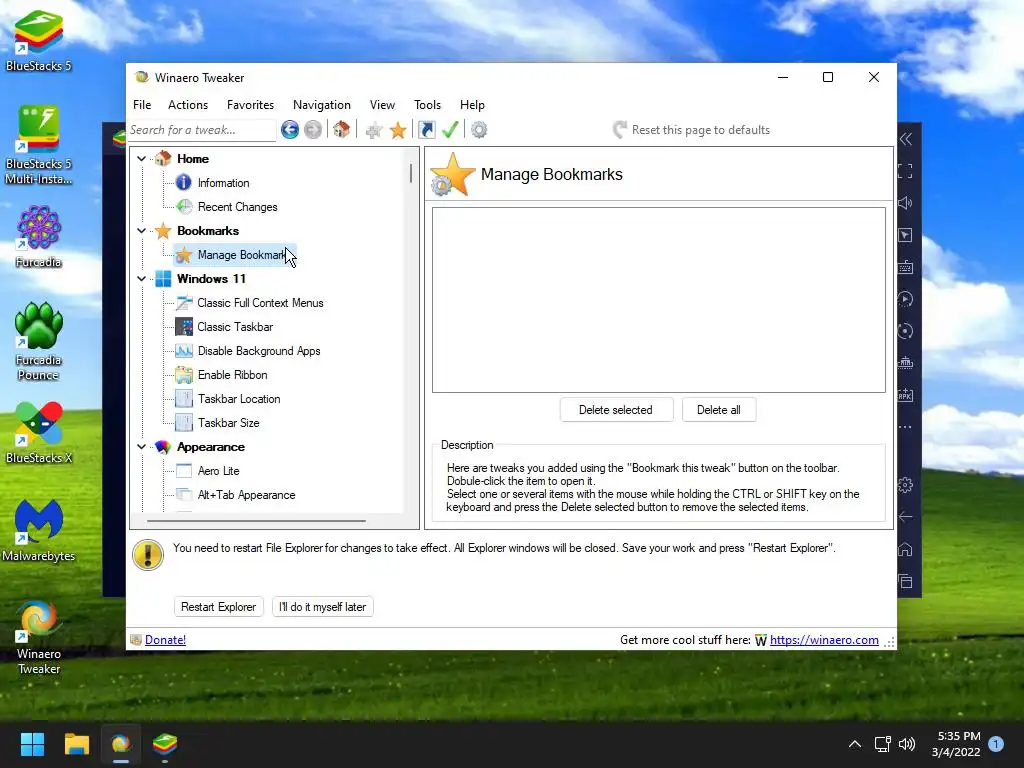The width and height of the screenshot is (1024, 768).
Task: Open the Windows Start button
Action: coord(32,744)
